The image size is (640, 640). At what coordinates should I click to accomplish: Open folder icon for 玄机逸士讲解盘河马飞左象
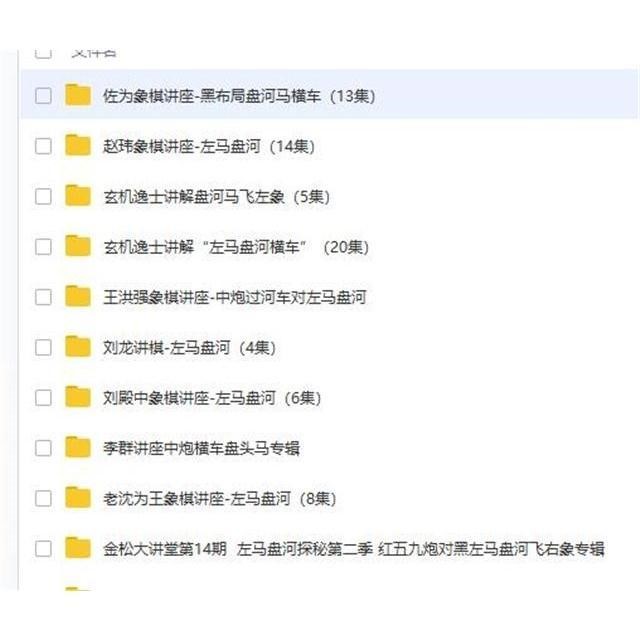(x=78, y=195)
